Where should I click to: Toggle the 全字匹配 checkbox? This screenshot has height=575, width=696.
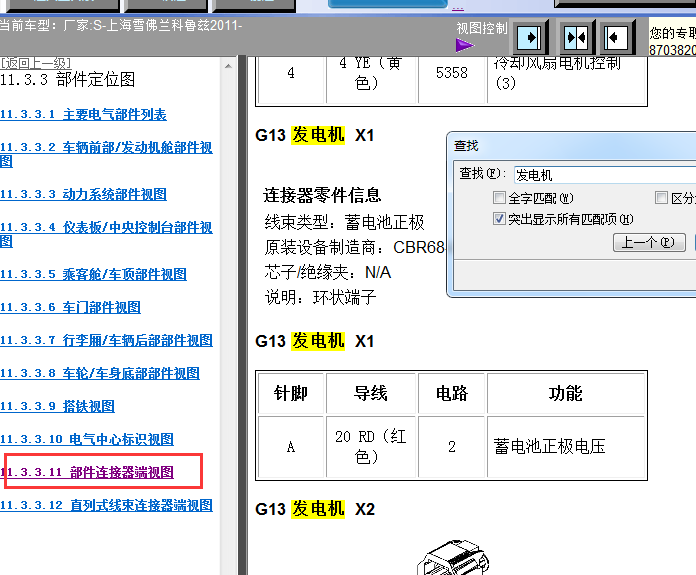[499, 198]
